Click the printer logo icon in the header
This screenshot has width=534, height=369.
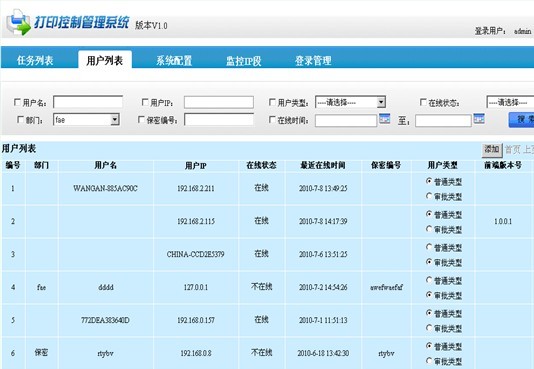18,22
